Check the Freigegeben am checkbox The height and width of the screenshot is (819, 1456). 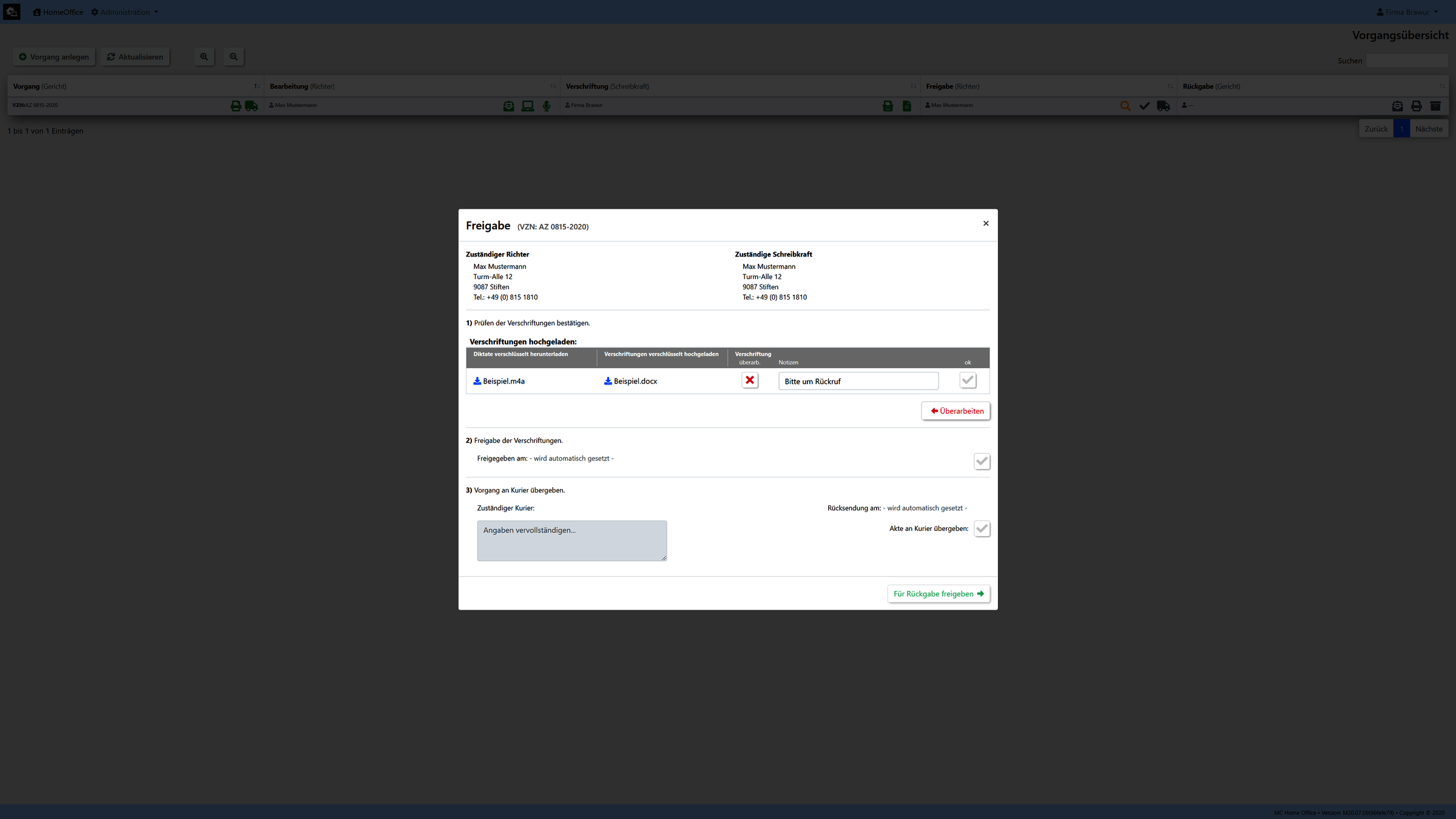(x=982, y=461)
